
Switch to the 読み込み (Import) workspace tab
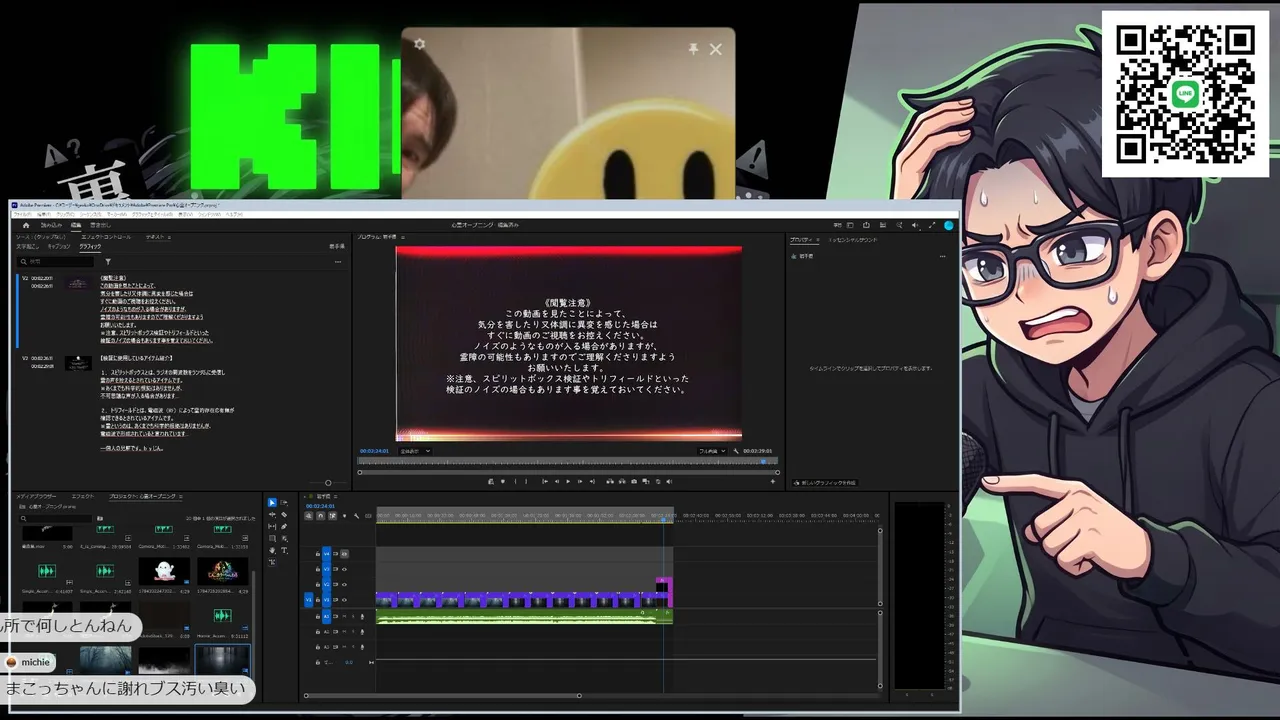pos(51,225)
